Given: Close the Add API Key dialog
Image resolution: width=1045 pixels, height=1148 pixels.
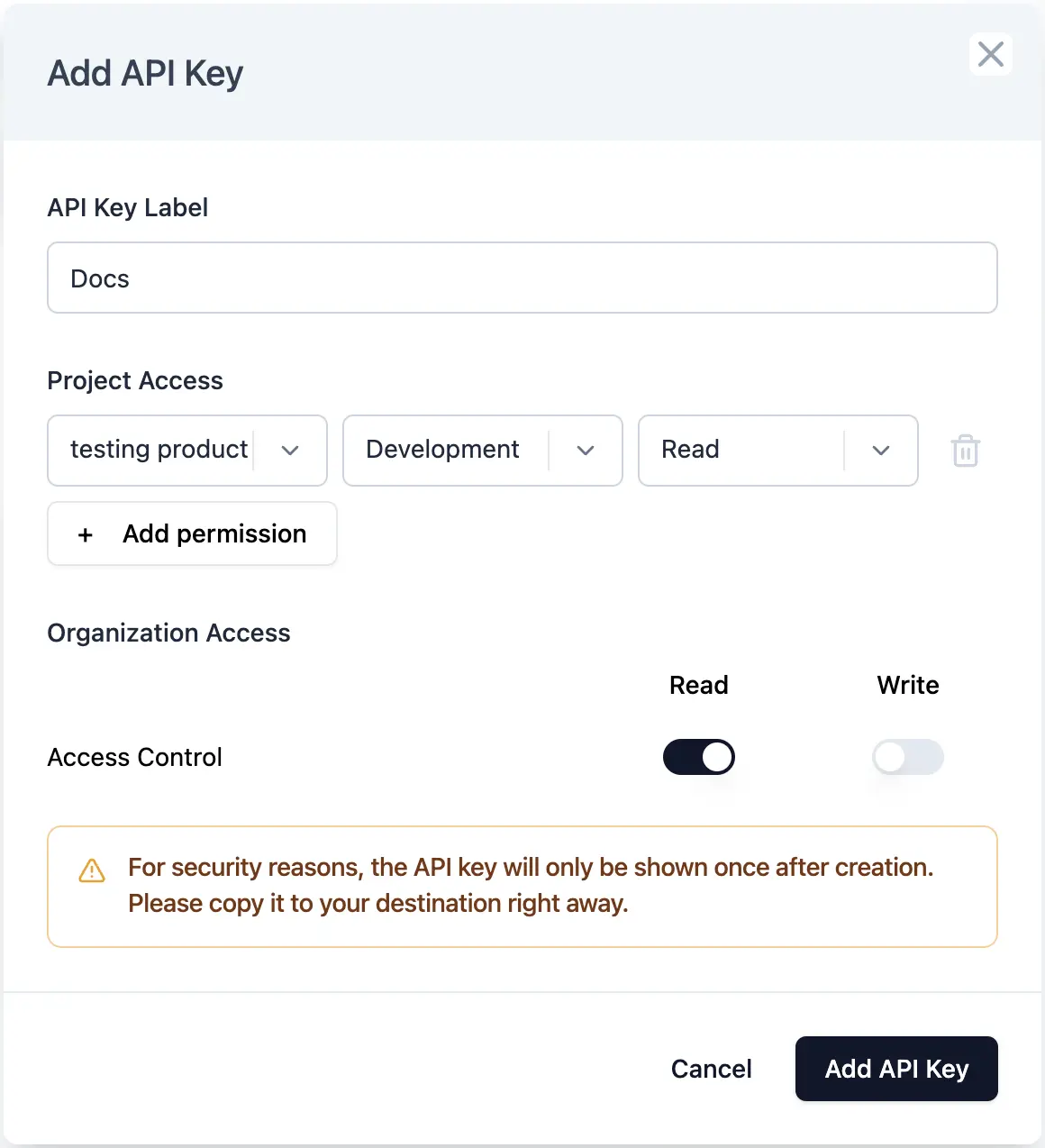Looking at the screenshot, I should pos(990,54).
